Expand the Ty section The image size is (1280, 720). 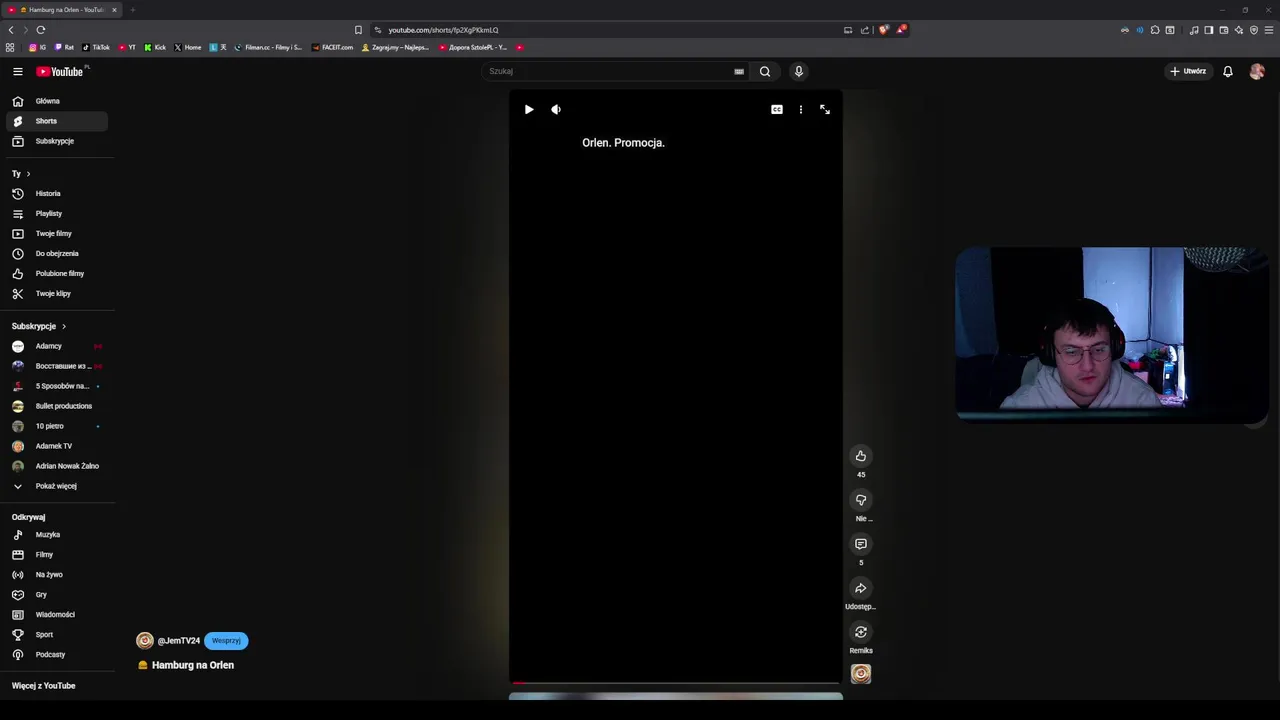(x=21, y=174)
